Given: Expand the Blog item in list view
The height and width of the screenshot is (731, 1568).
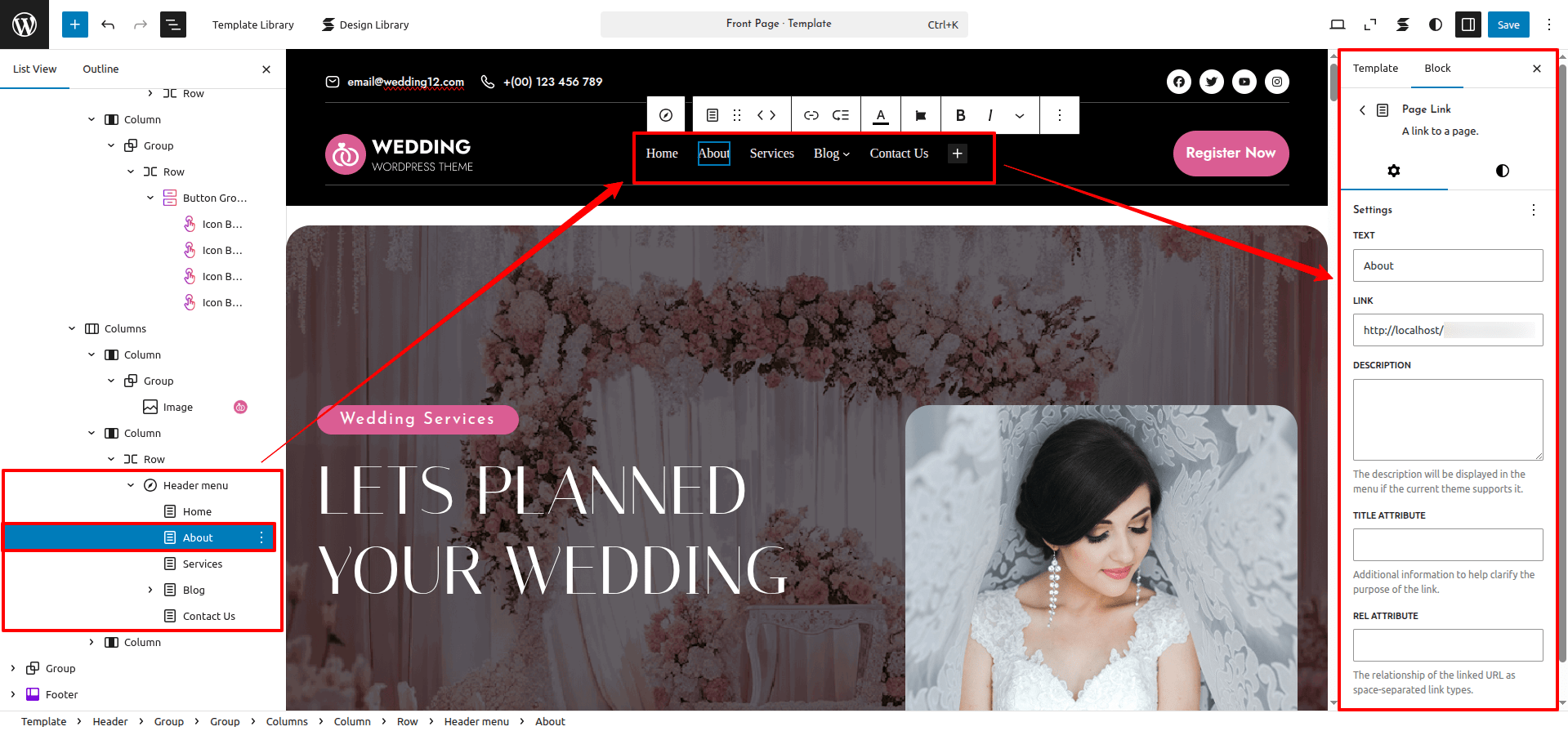Looking at the screenshot, I should coord(150,590).
